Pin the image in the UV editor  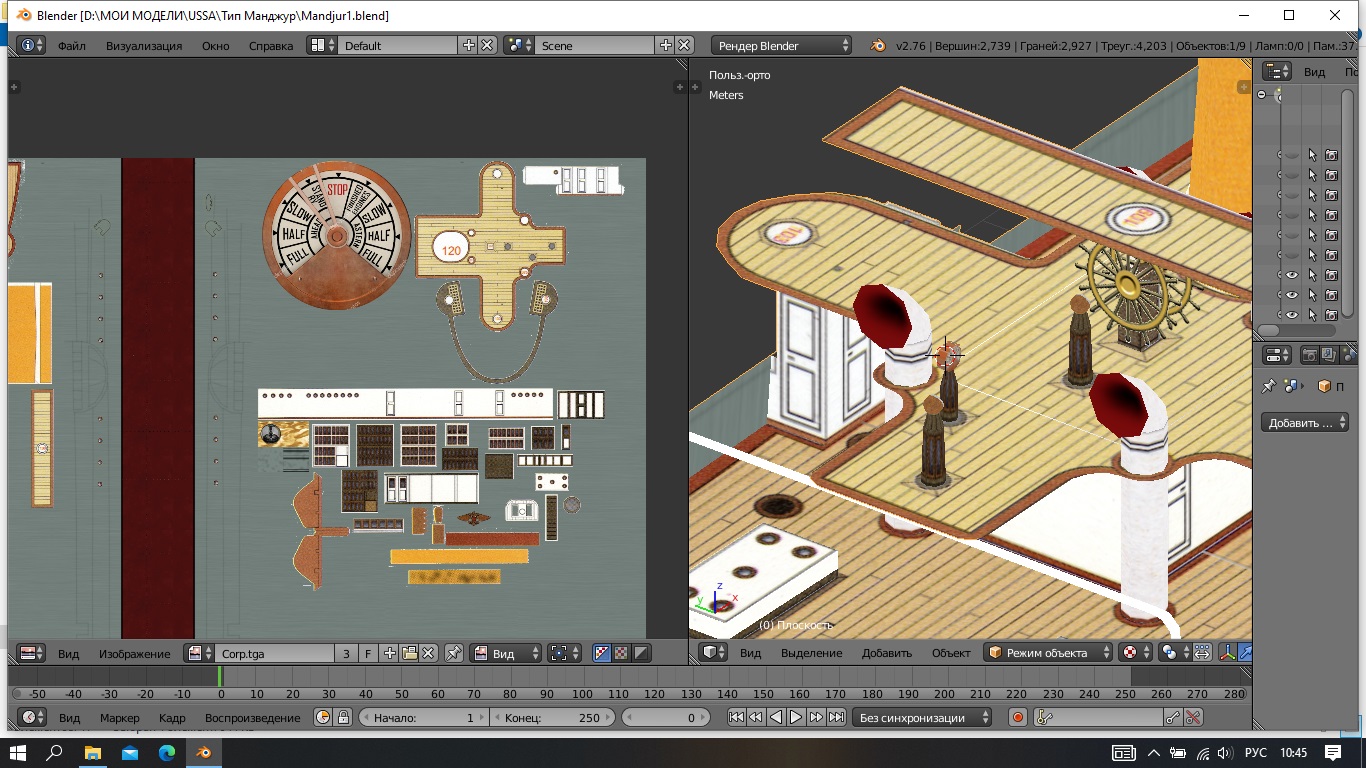click(454, 653)
